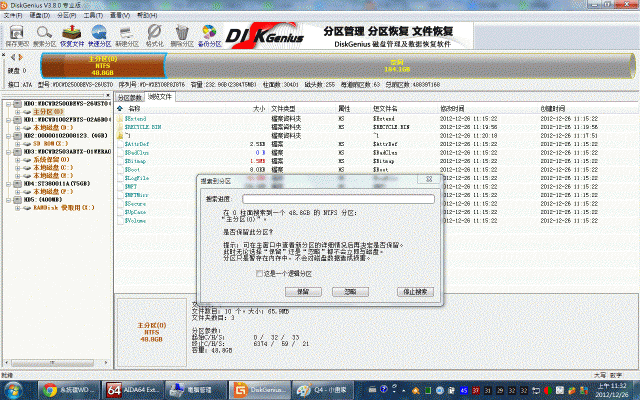Expand the 本地磁盘 (D:) node under HD1
This screenshot has height=400, width=640.
click(x=18, y=128)
